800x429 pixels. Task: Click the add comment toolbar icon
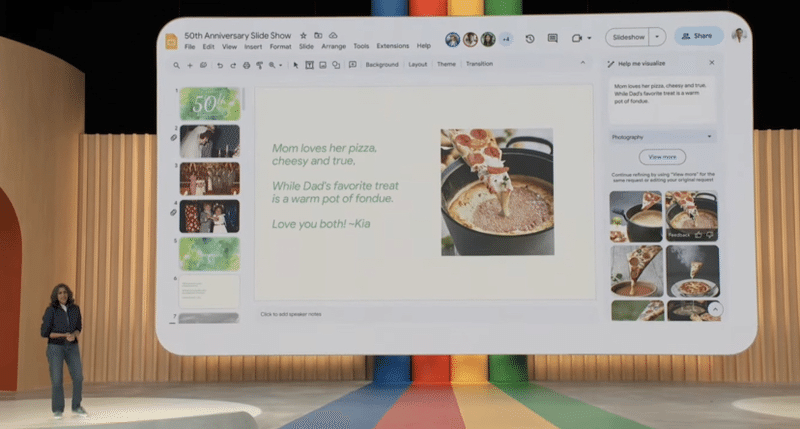coord(353,64)
